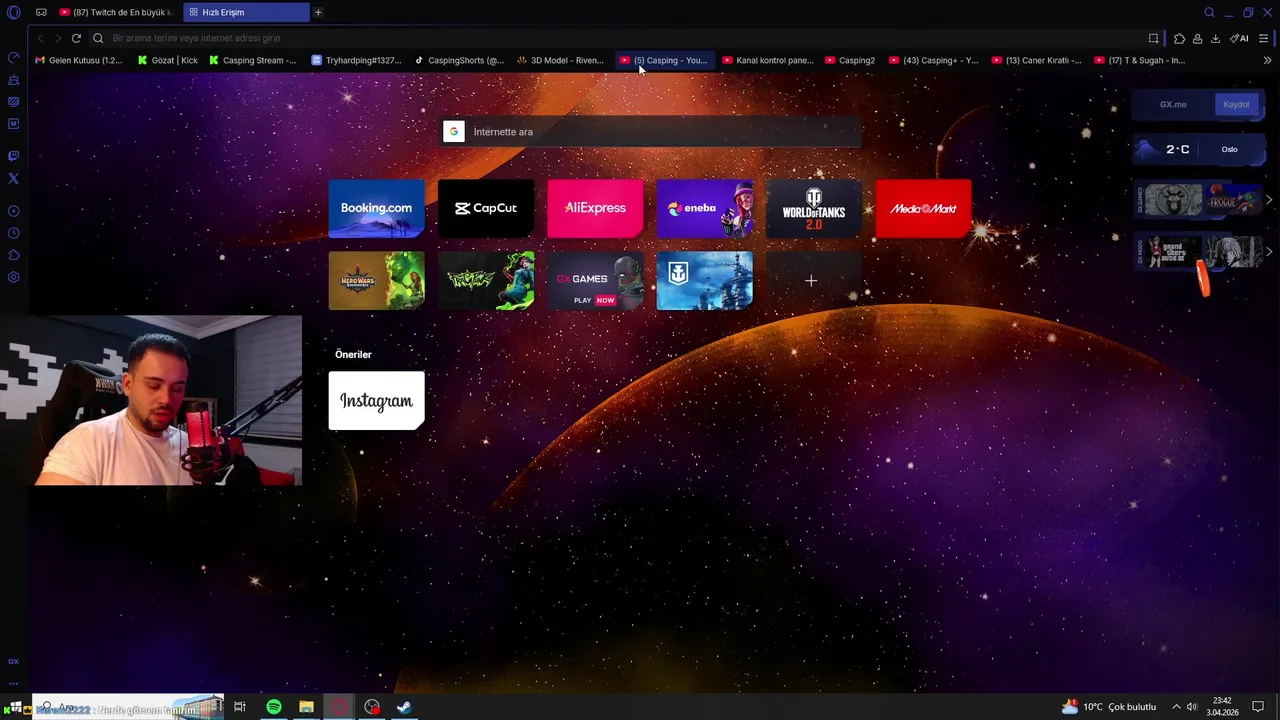Open sidebar three-dots setup menu
The height and width of the screenshot is (720, 1280).
coord(14,684)
